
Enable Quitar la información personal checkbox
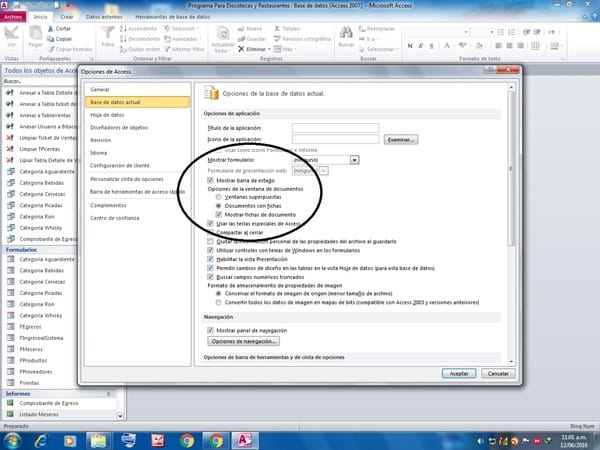click(x=210, y=241)
